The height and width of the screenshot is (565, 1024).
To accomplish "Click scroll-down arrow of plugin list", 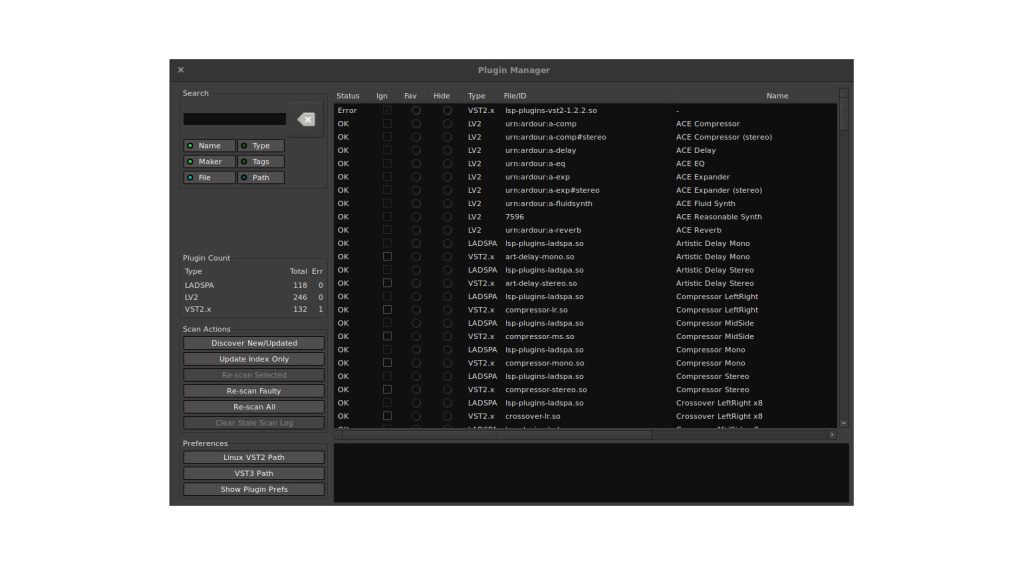I will point(843,423).
